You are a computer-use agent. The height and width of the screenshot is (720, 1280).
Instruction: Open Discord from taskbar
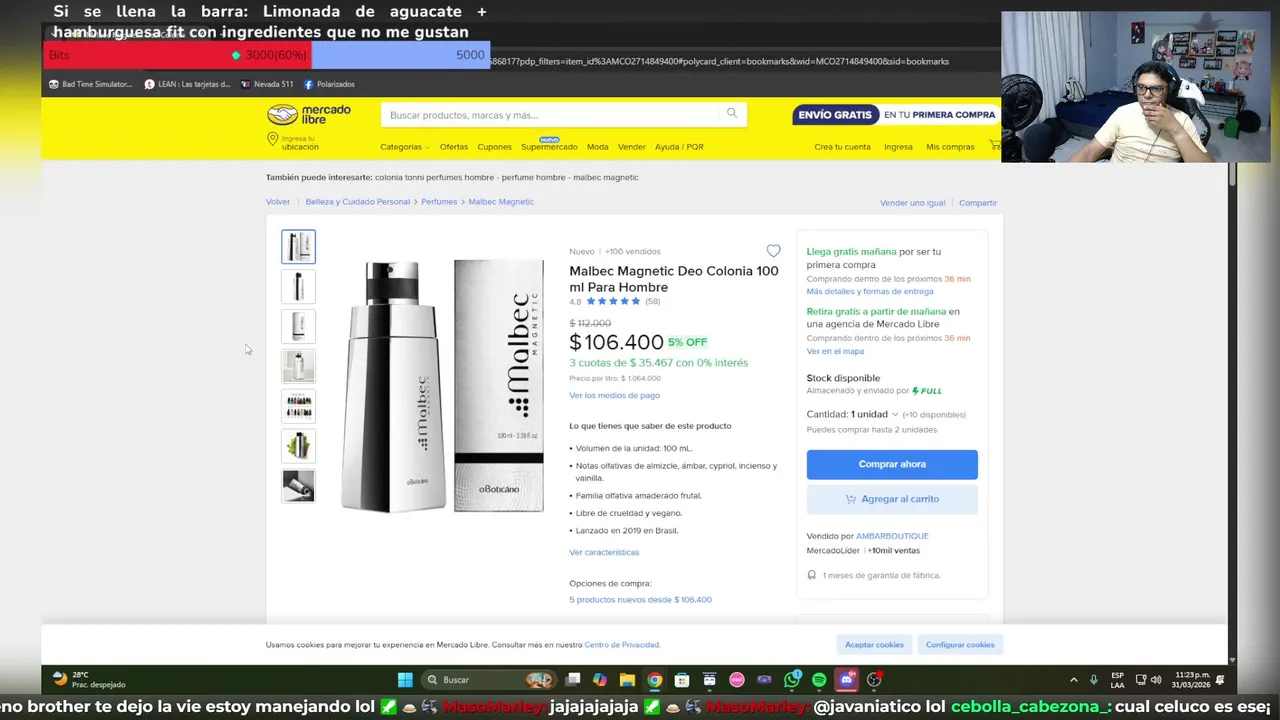[x=847, y=680]
